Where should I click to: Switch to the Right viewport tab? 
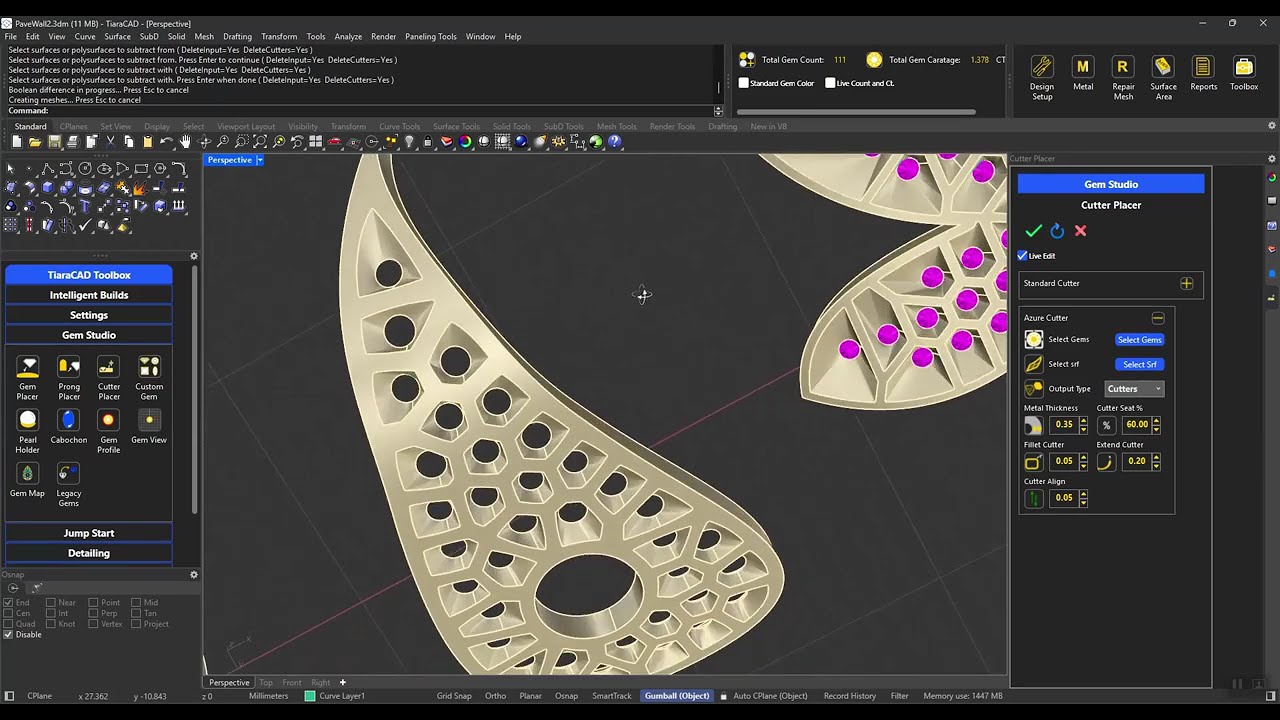point(320,683)
